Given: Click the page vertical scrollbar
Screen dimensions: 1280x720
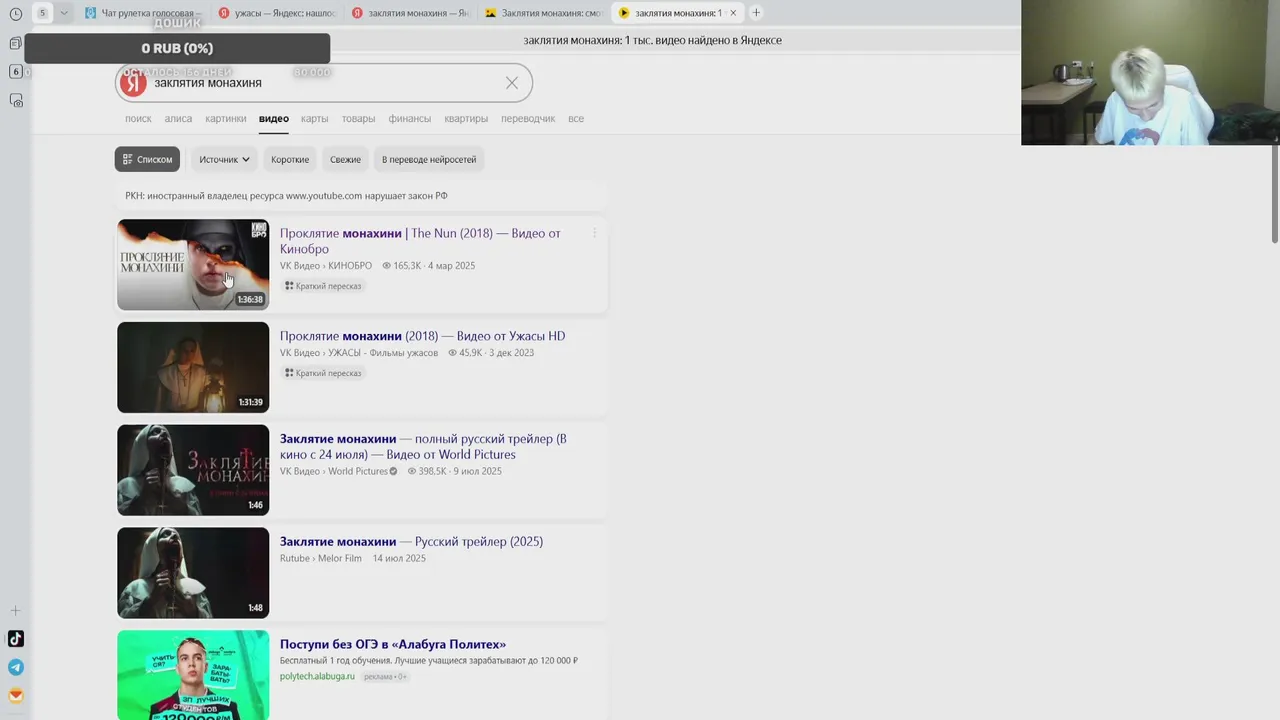Looking at the screenshot, I should pyautogui.click(x=1275, y=193).
